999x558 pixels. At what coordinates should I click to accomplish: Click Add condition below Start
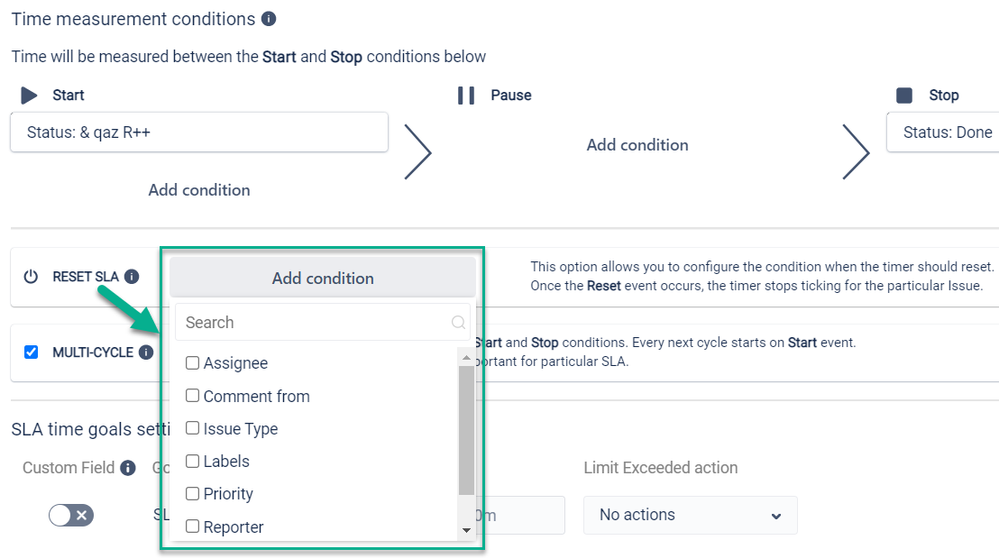pyautogui.click(x=199, y=190)
